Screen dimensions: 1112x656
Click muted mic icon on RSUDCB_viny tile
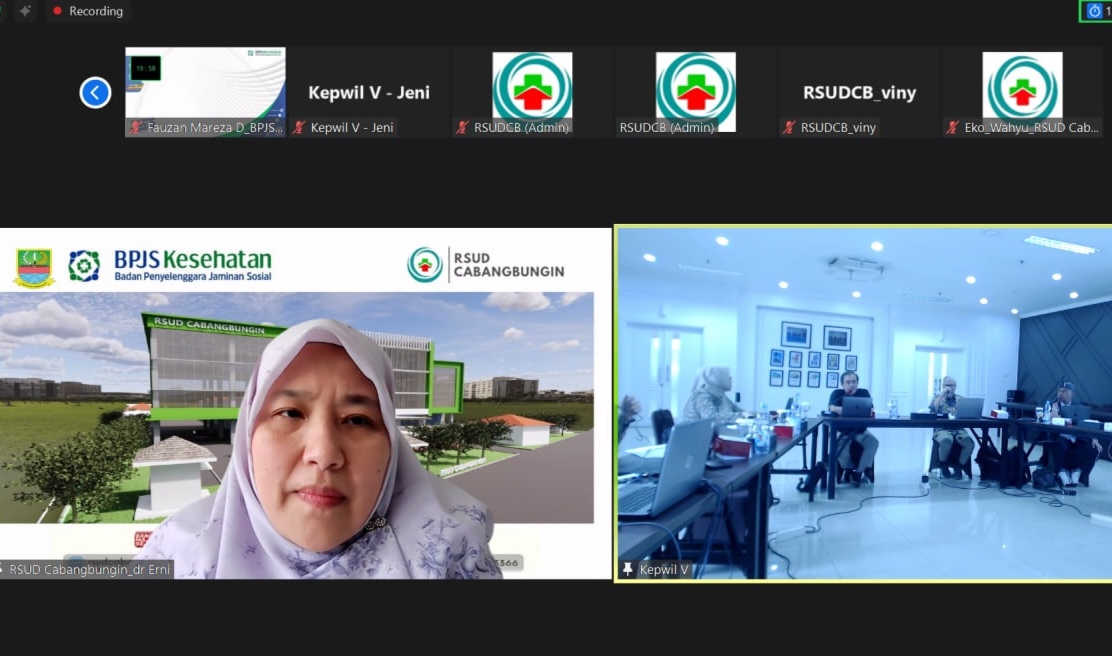point(789,128)
